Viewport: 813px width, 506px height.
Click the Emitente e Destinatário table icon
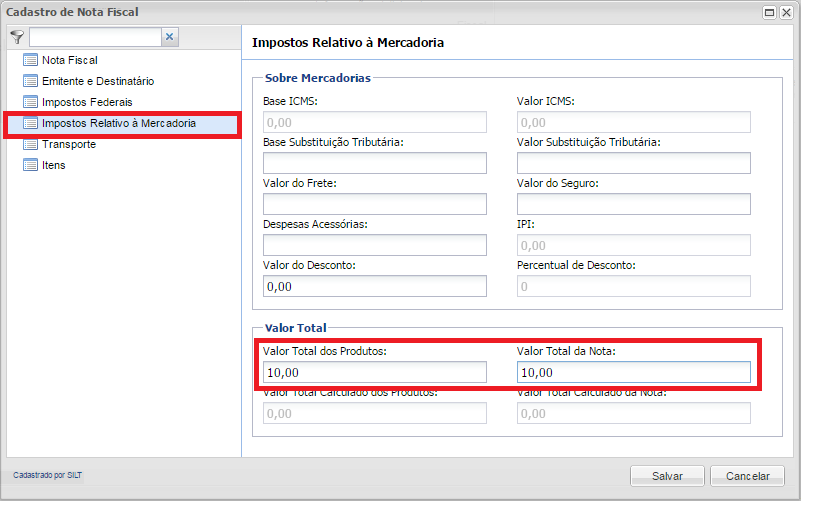(30, 81)
